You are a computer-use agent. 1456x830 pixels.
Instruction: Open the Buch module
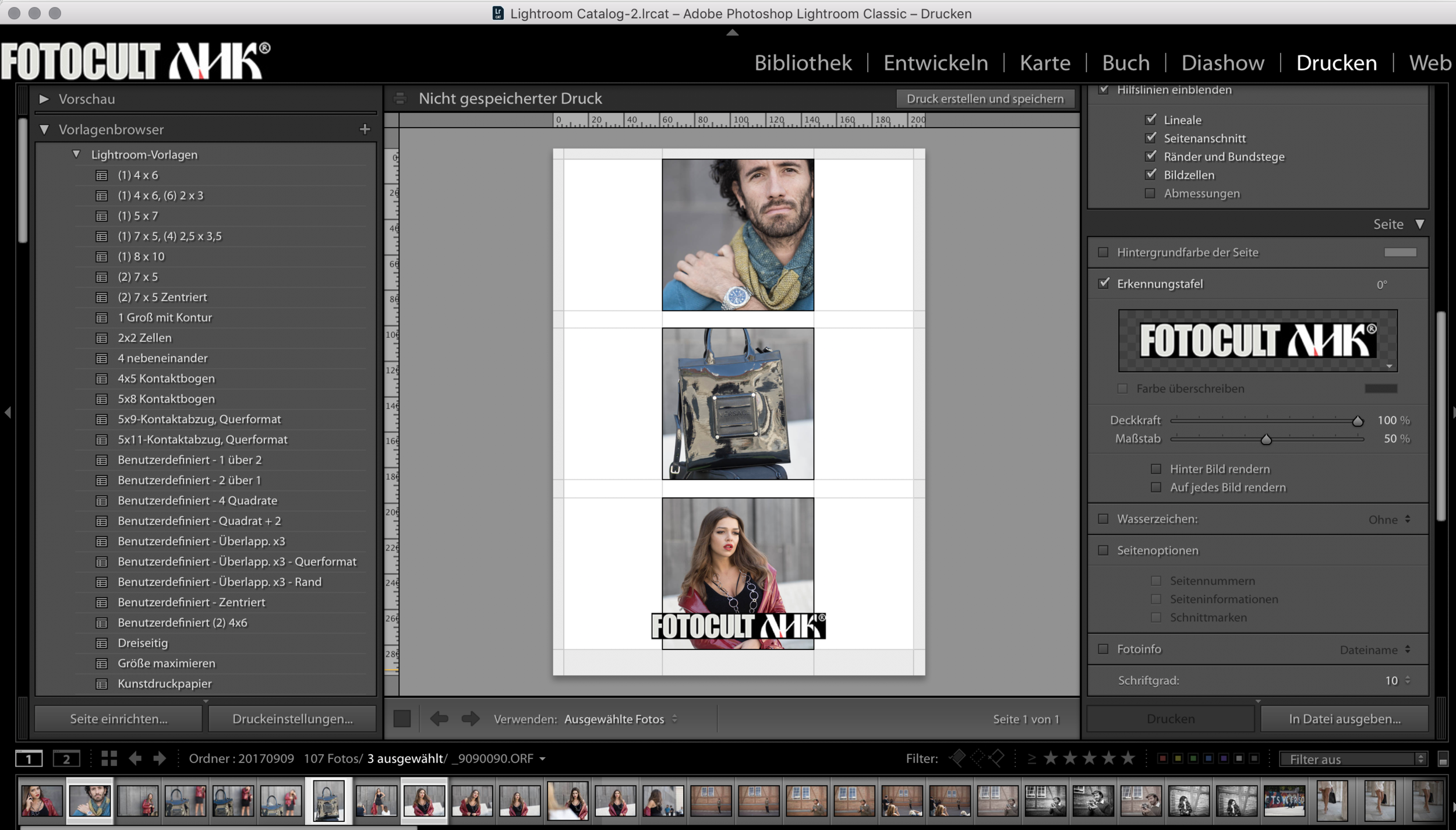[1125, 62]
